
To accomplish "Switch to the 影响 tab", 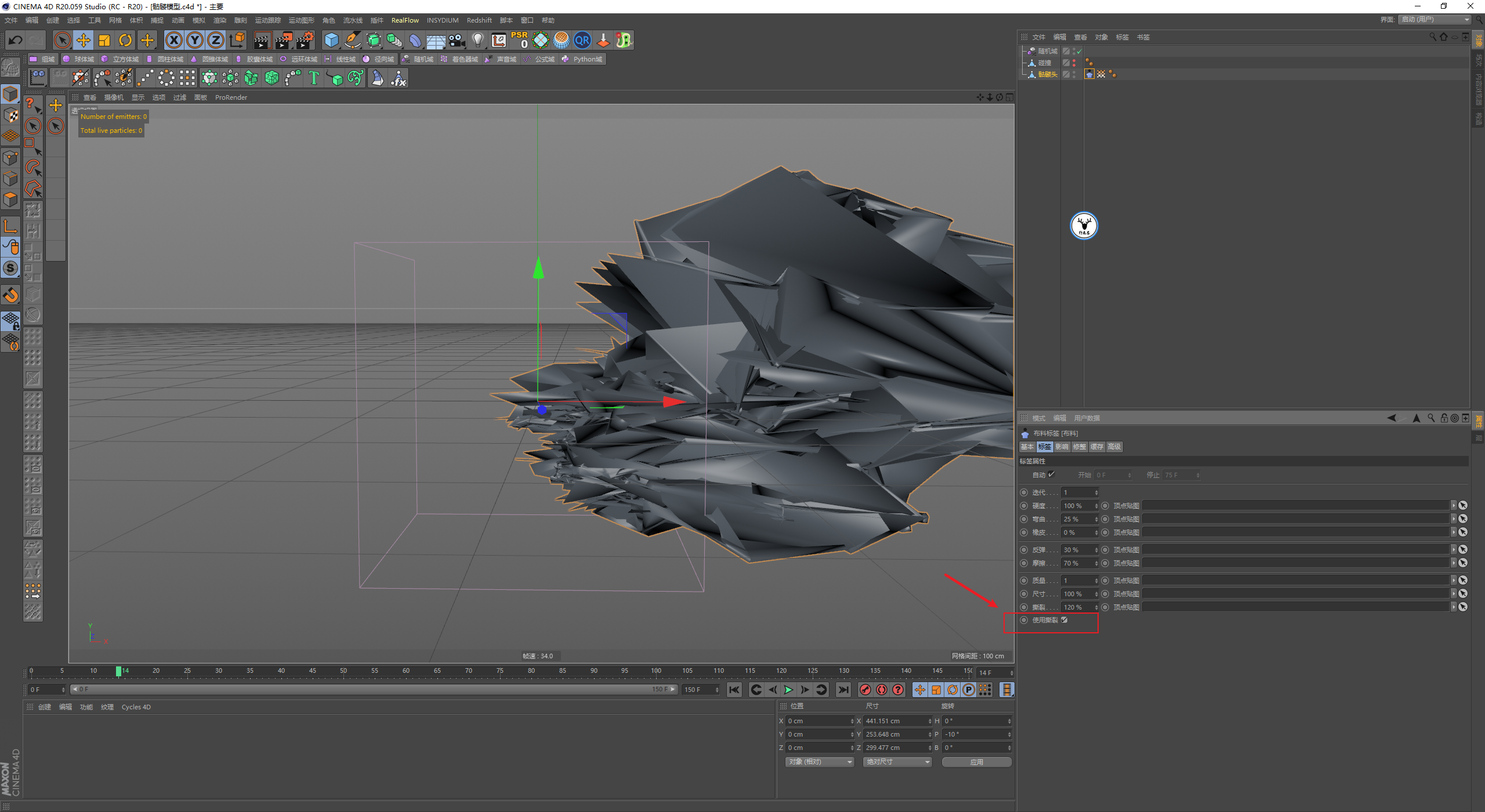I will pos(1062,447).
